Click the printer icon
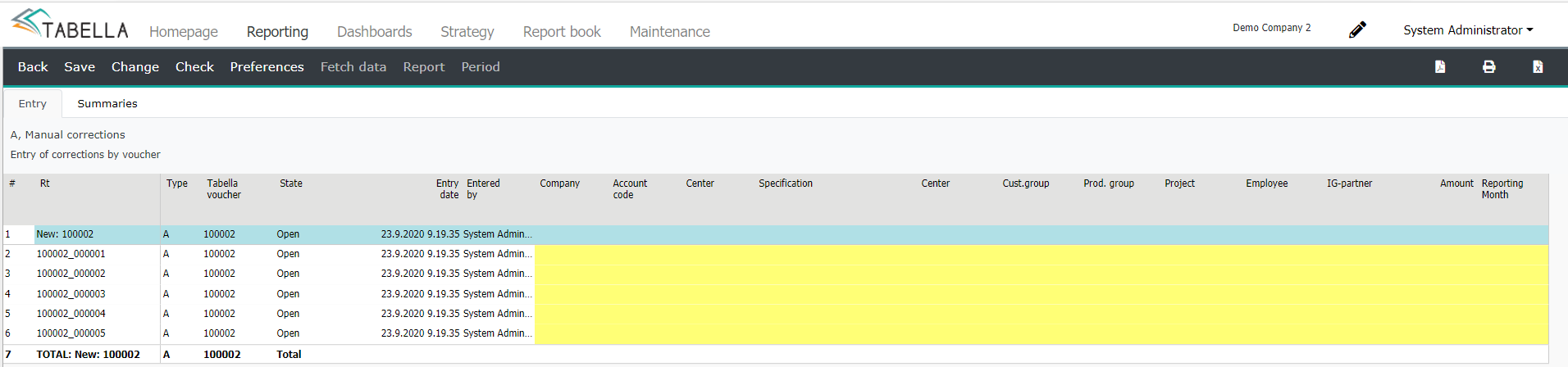The image size is (1568, 367). tap(1489, 67)
